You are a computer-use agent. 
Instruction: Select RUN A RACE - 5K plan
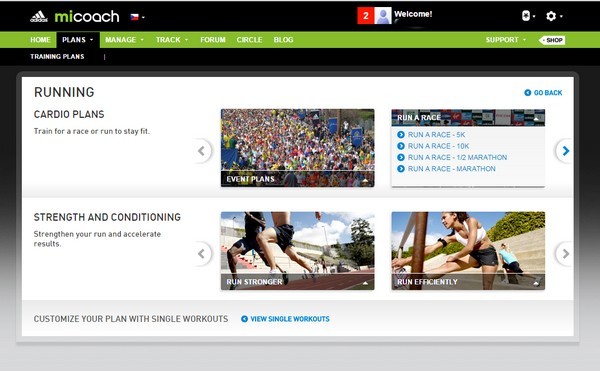click(436, 135)
